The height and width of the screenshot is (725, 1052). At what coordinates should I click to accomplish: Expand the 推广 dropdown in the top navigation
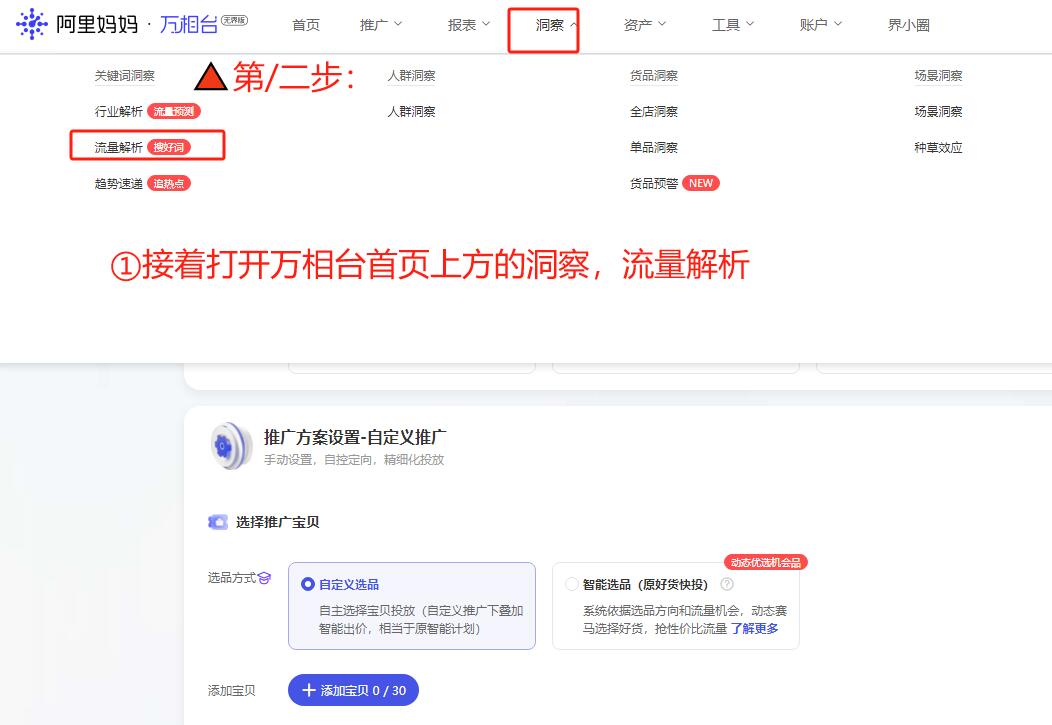pyautogui.click(x=380, y=25)
